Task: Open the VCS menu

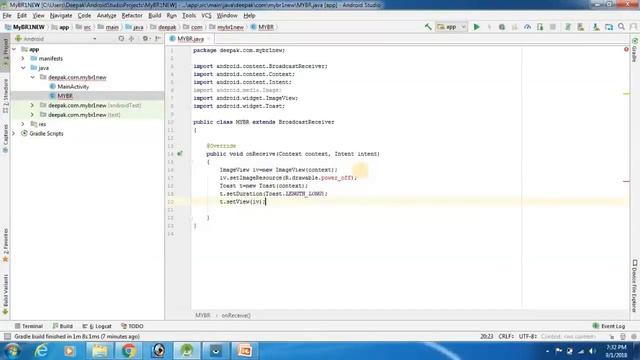Action: click(206, 16)
